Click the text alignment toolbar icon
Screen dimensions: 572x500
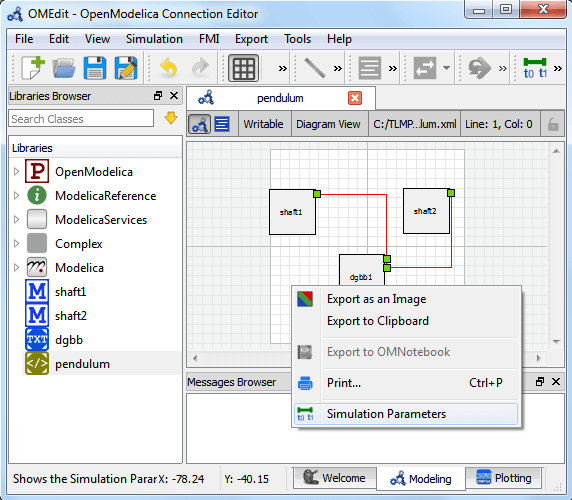click(x=370, y=68)
